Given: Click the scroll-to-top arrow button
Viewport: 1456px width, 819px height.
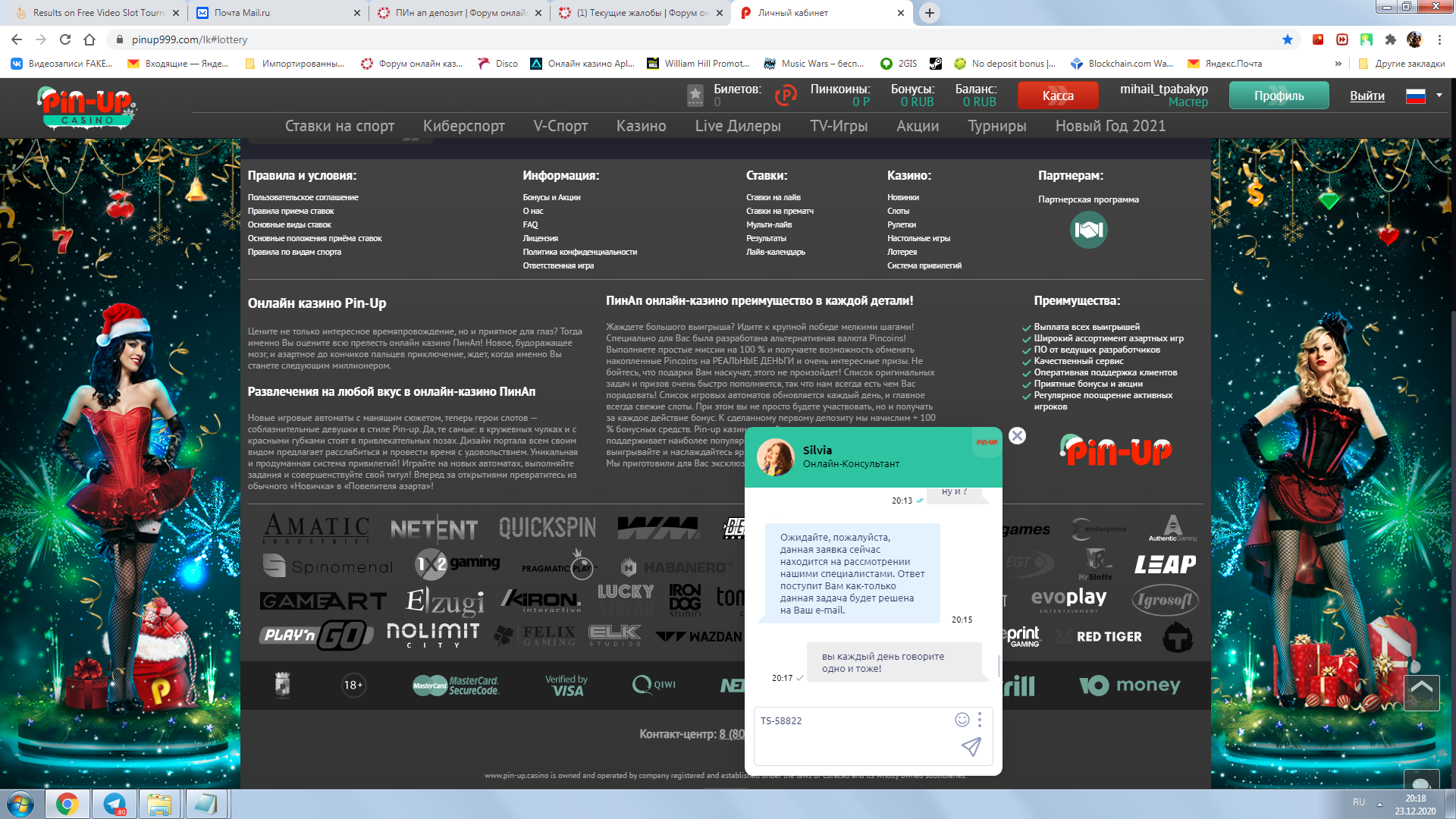Looking at the screenshot, I should [x=1421, y=692].
